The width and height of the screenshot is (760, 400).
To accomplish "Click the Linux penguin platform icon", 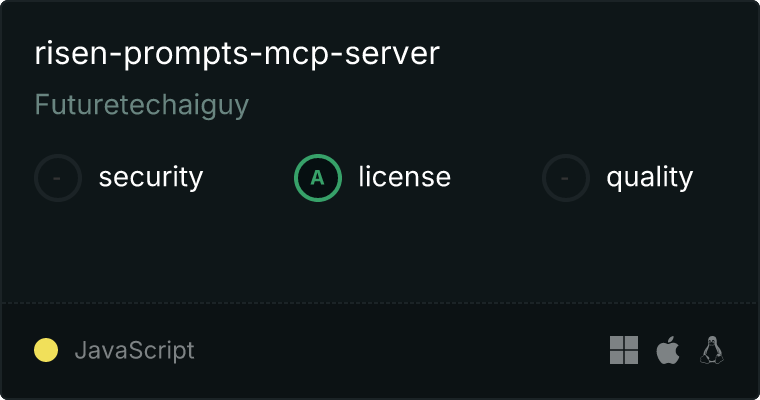I will pyautogui.click(x=712, y=350).
